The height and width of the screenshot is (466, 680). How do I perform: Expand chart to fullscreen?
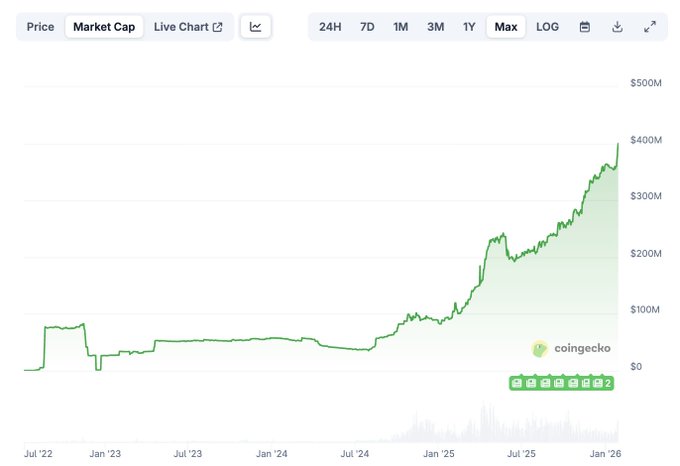pos(650,26)
